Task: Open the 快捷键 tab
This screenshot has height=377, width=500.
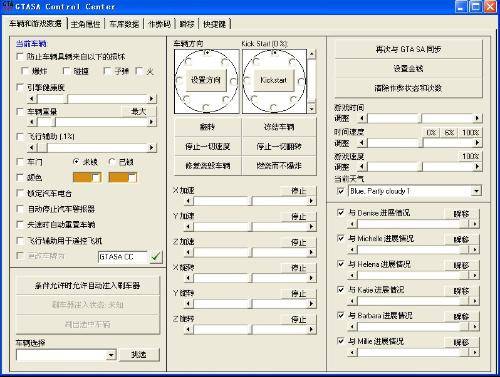Action: [x=215, y=24]
